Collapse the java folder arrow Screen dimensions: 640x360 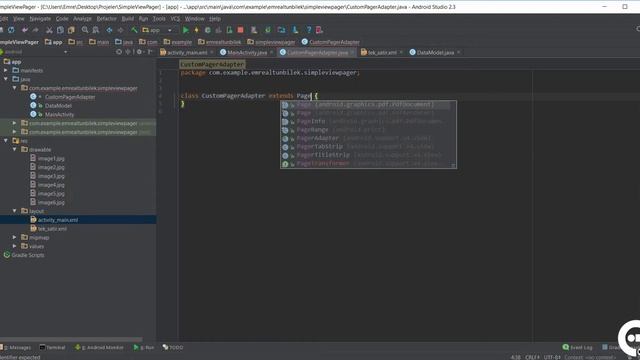coord(6,79)
